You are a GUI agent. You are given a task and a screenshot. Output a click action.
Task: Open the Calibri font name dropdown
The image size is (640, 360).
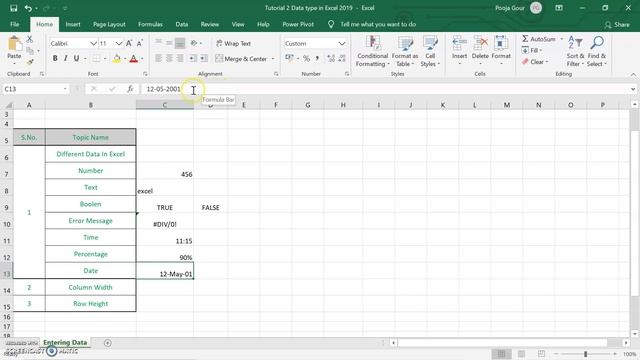93,43
